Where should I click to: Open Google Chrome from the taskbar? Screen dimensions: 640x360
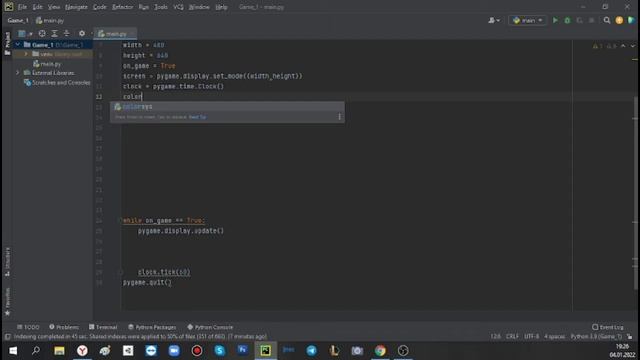pos(380,351)
